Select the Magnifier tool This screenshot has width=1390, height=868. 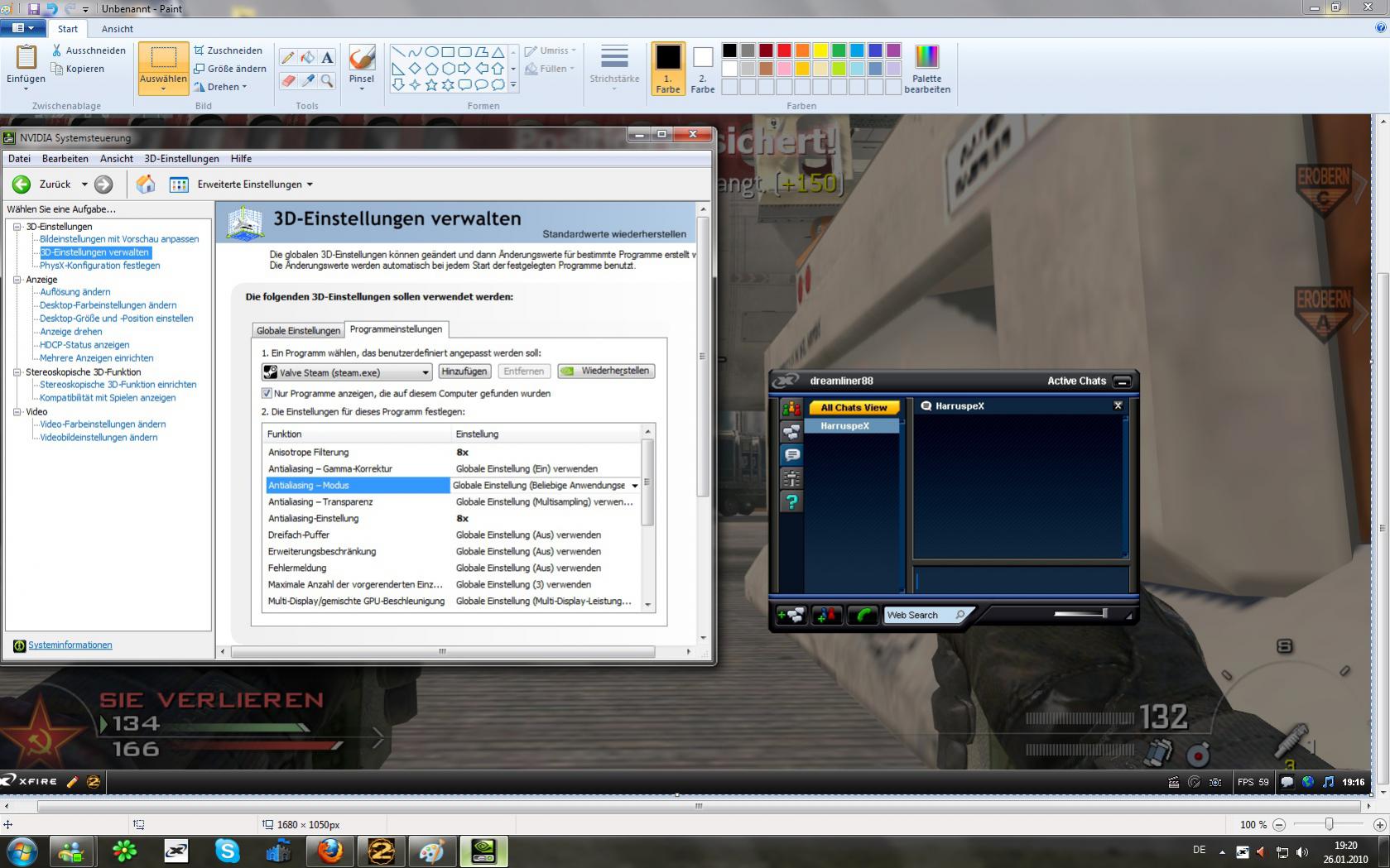click(327, 80)
